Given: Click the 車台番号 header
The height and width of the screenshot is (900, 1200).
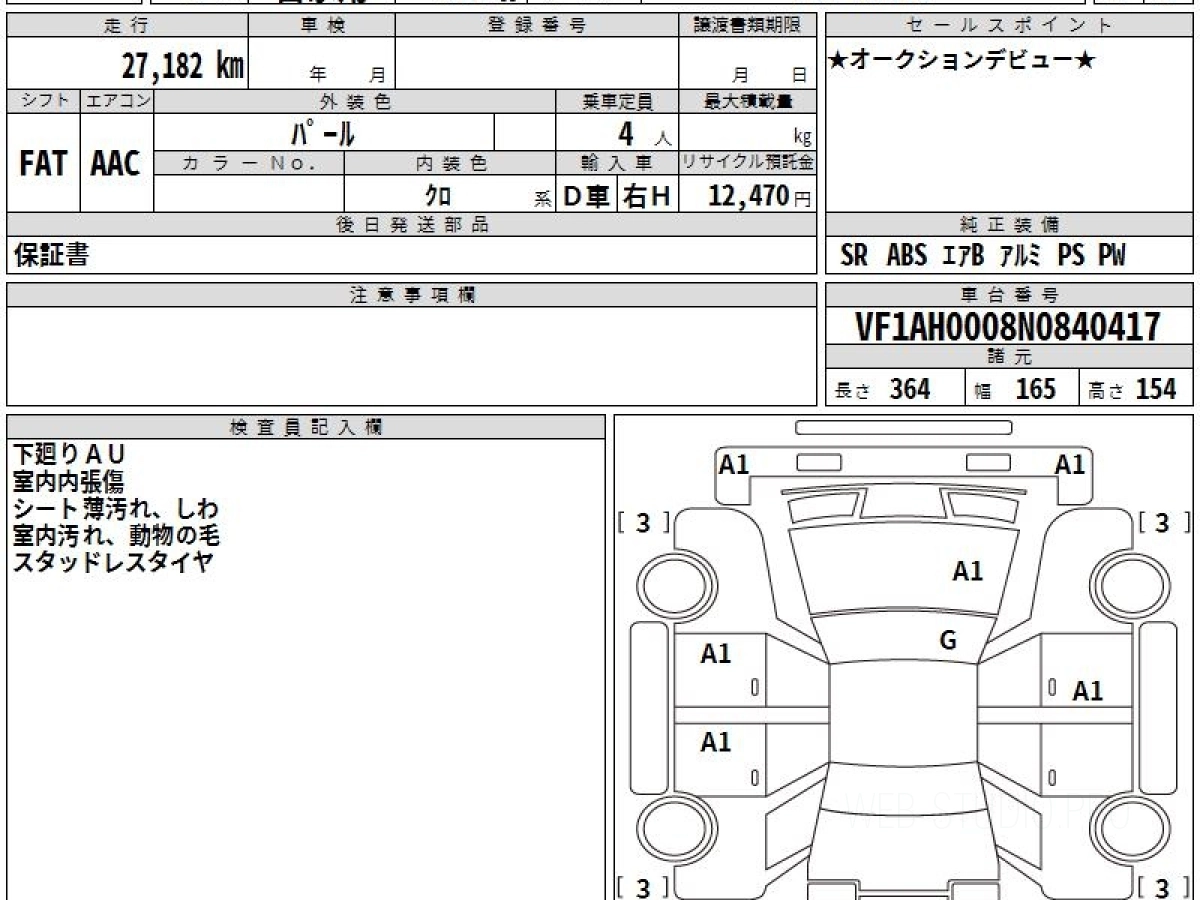Looking at the screenshot, I should (x=1010, y=295).
